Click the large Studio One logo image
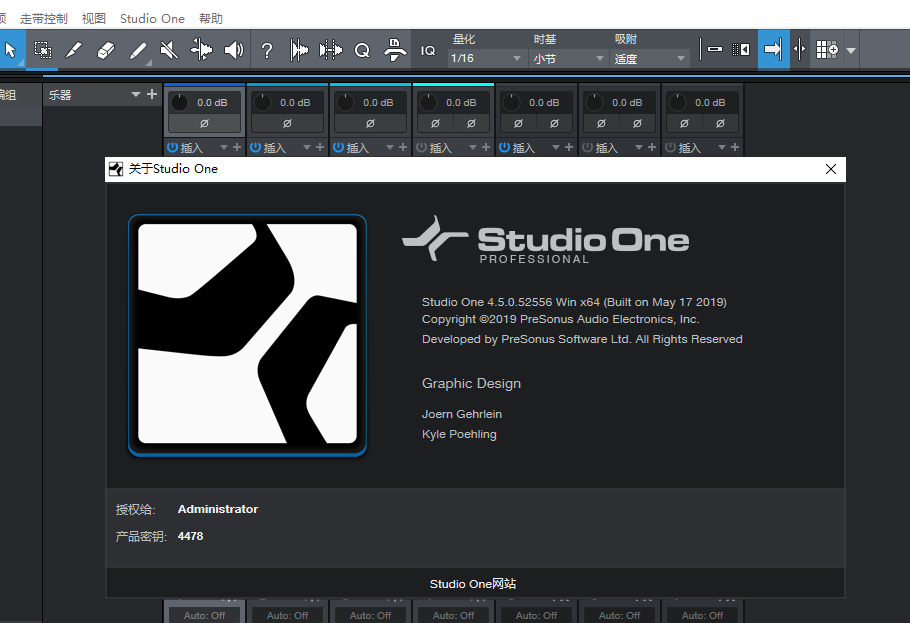This screenshot has height=623, width=910. [247, 335]
